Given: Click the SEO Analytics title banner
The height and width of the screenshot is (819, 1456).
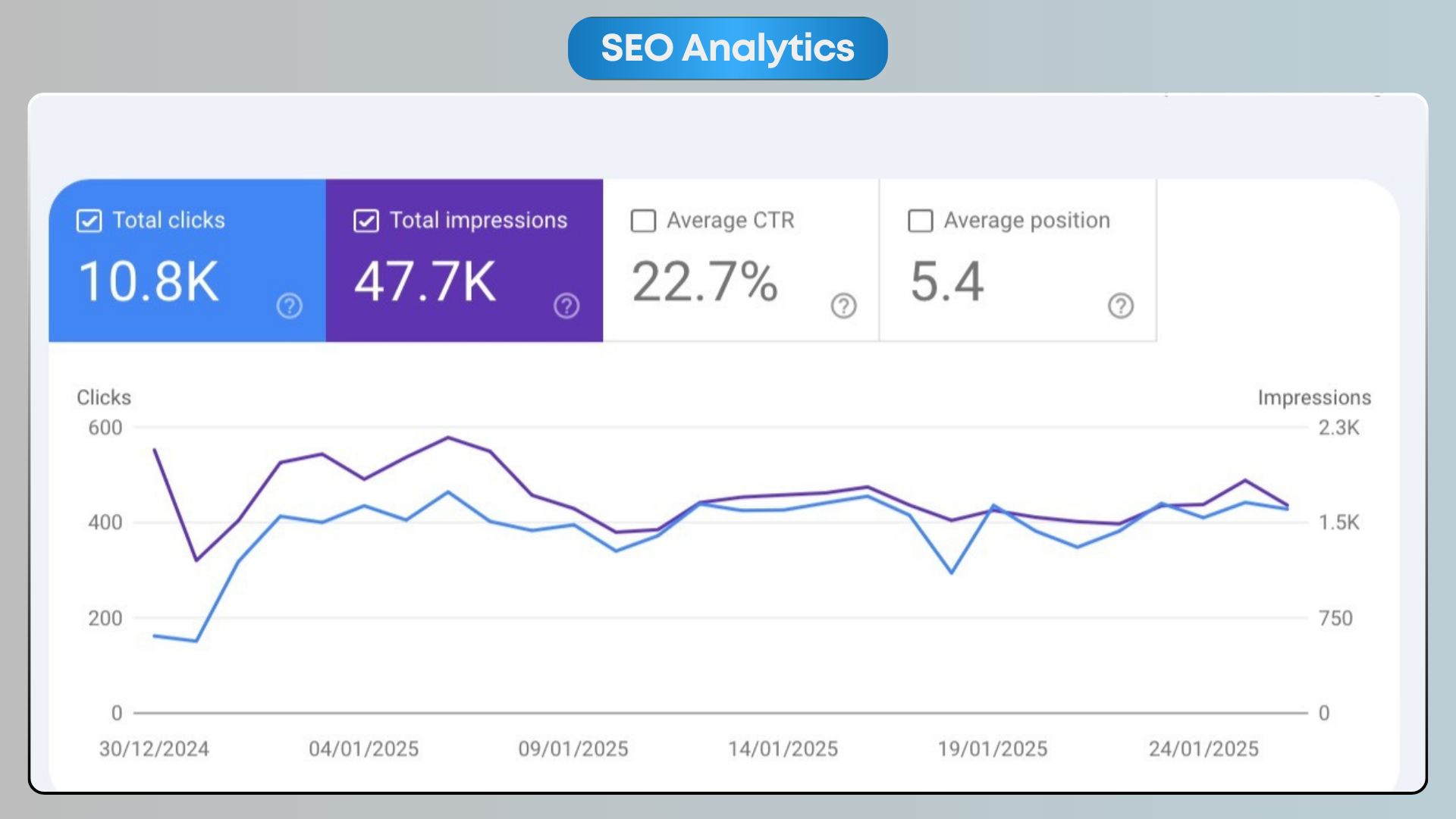Looking at the screenshot, I should point(727,49).
